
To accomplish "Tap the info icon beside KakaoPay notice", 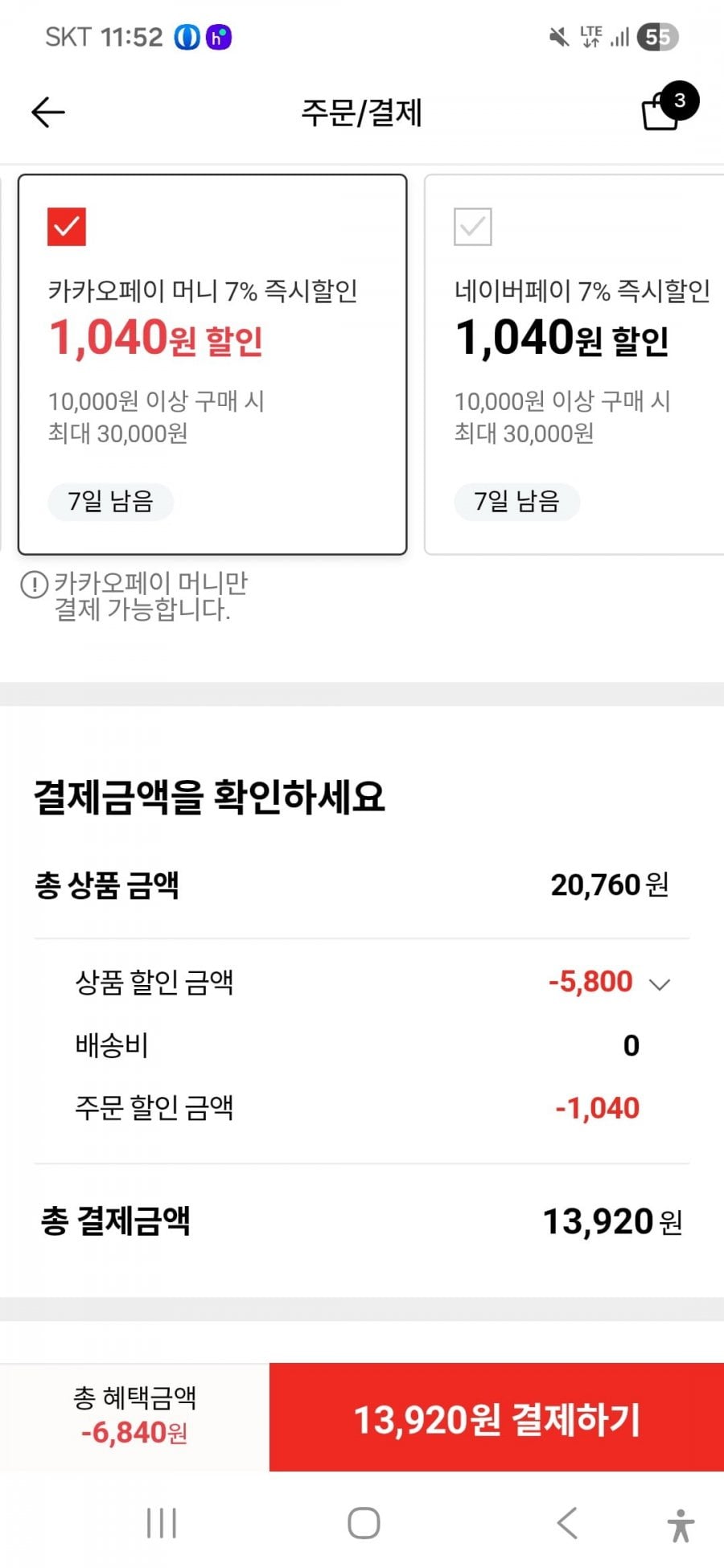I will (x=35, y=585).
